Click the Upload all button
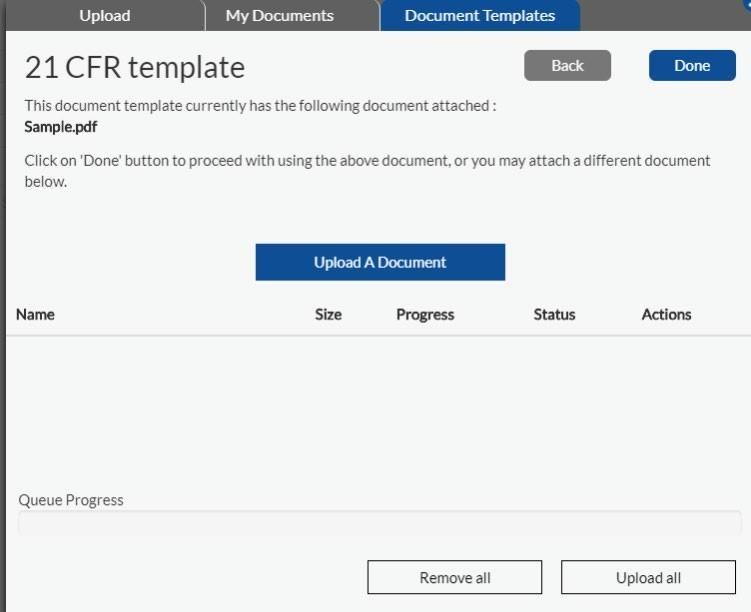751x612 pixels. point(648,578)
